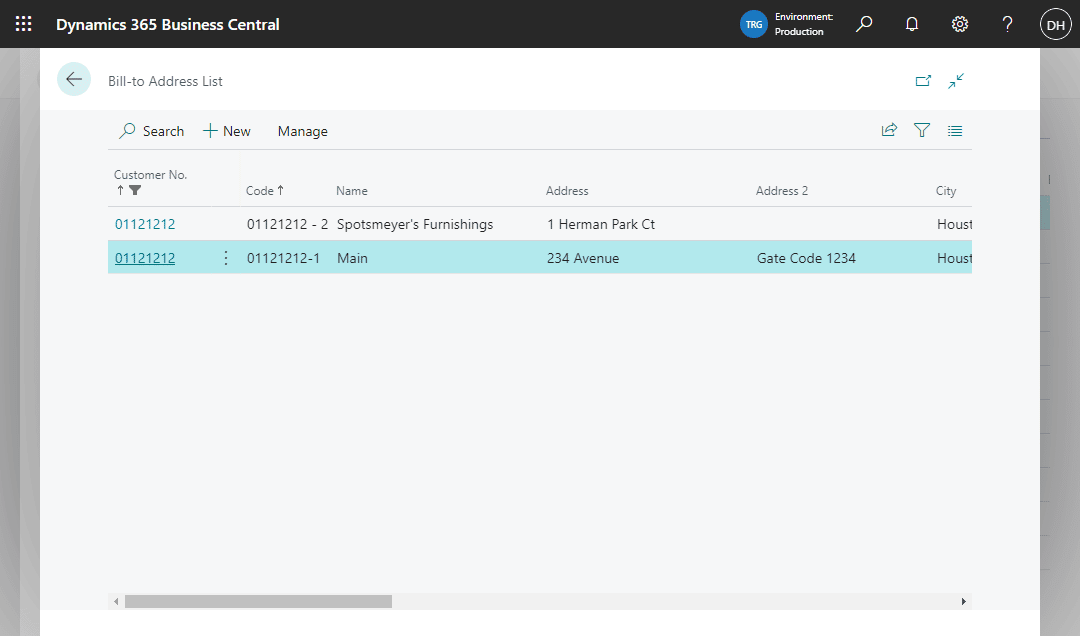Screen dimensions: 1080x636
Task: Change the list view layout icon
Action: (x=955, y=130)
